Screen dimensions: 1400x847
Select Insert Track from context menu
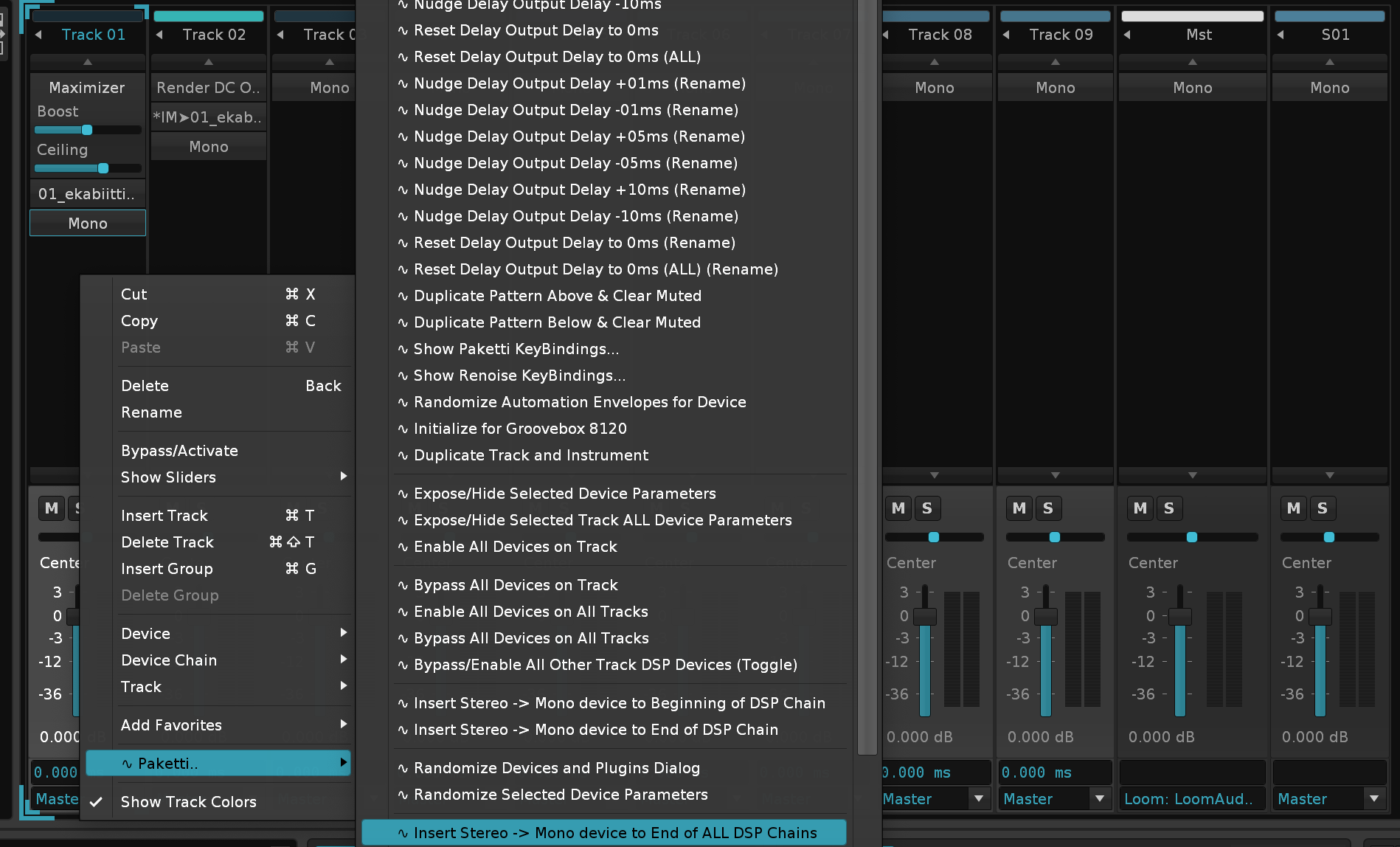click(x=164, y=516)
